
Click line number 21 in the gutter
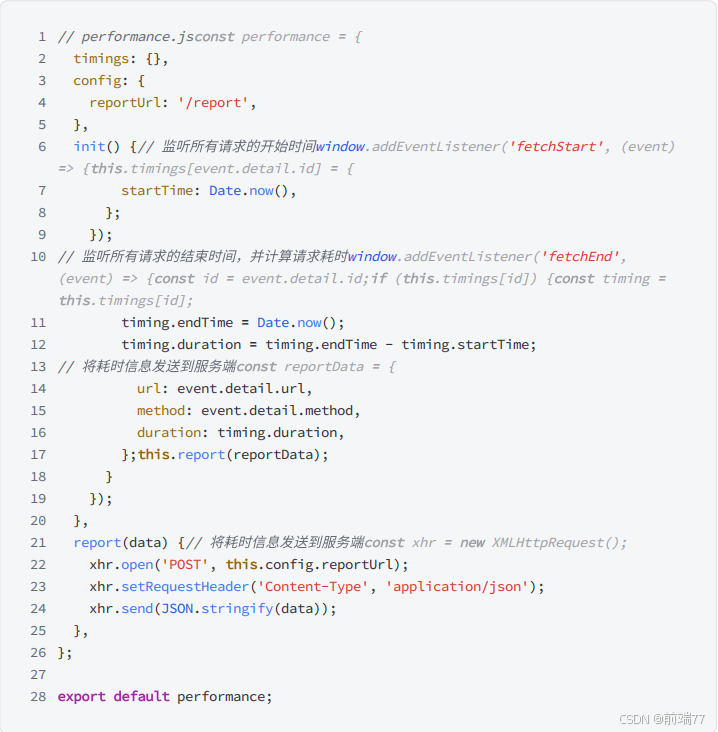pos(38,542)
